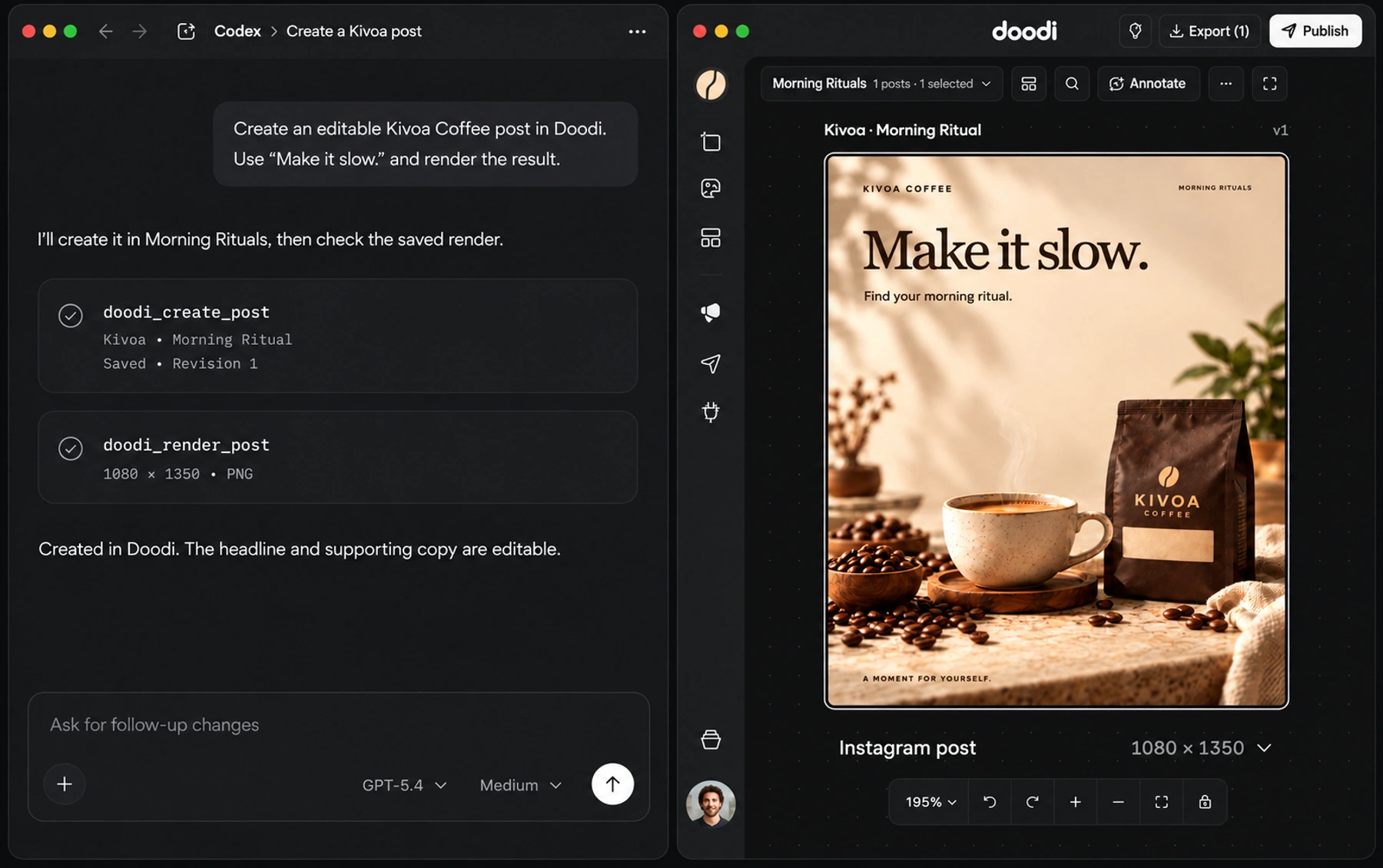Screen dimensions: 1383x868
Task: Open the templates layout icon in Doodi sidebar
Action: click(711, 238)
